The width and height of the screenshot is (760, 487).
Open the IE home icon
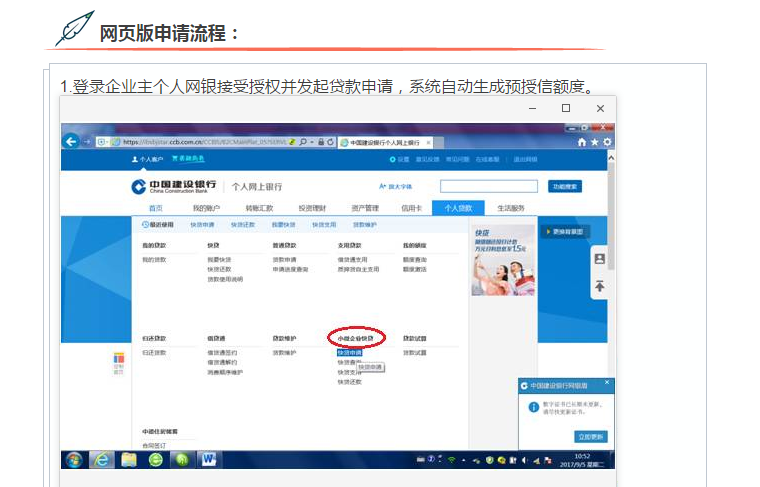[x=582, y=142]
